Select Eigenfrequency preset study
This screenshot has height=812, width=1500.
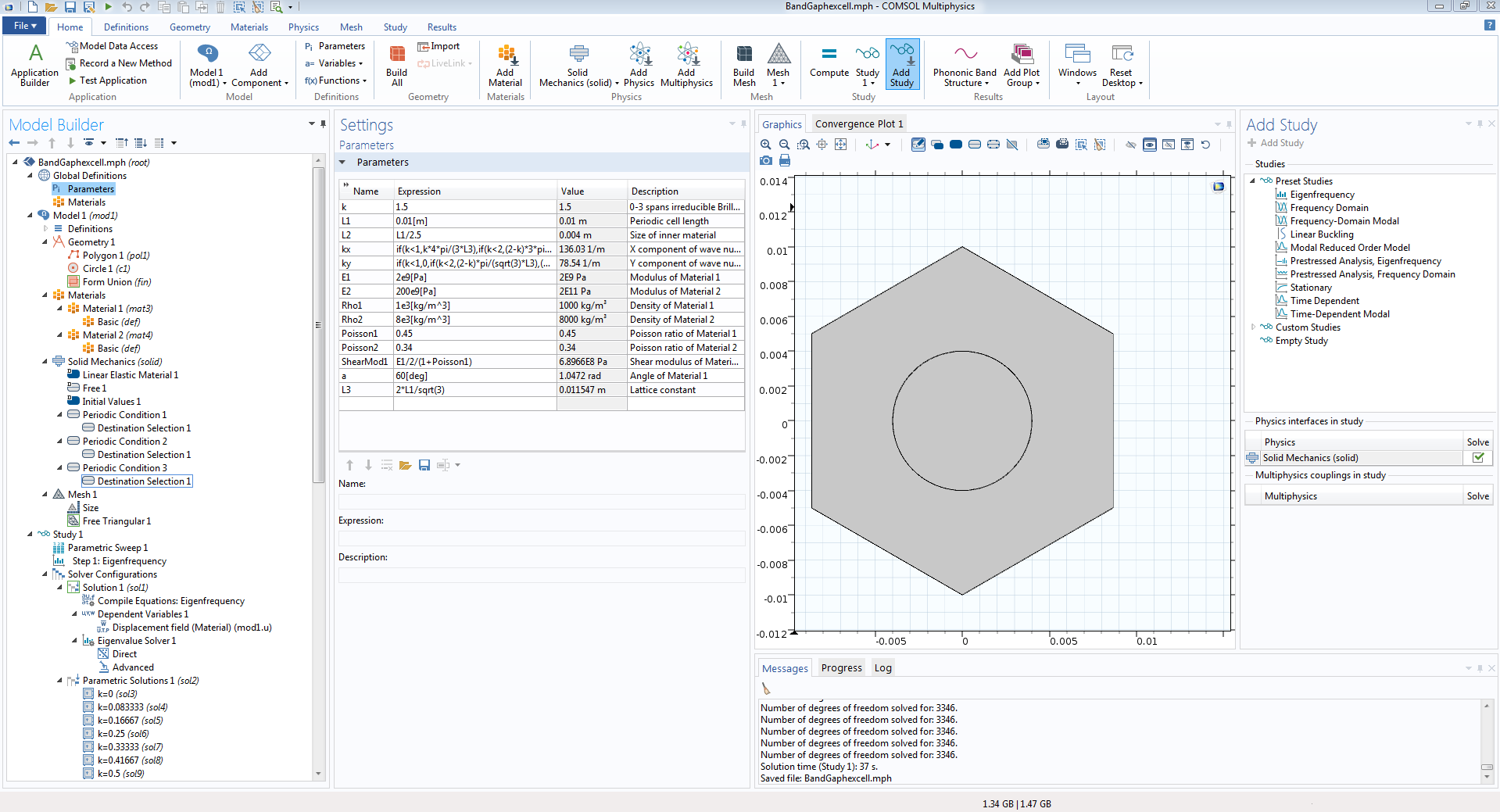click(1322, 195)
